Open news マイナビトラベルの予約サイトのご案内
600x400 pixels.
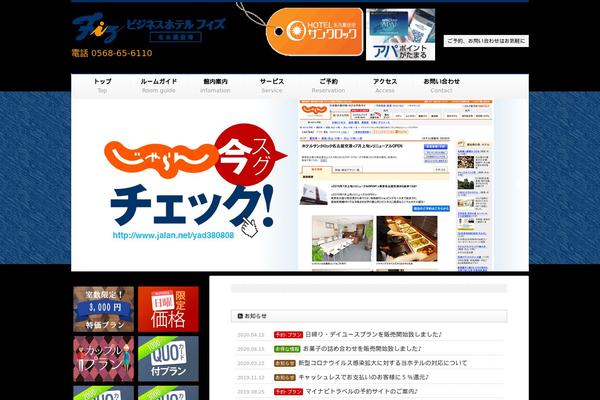tap(362, 392)
